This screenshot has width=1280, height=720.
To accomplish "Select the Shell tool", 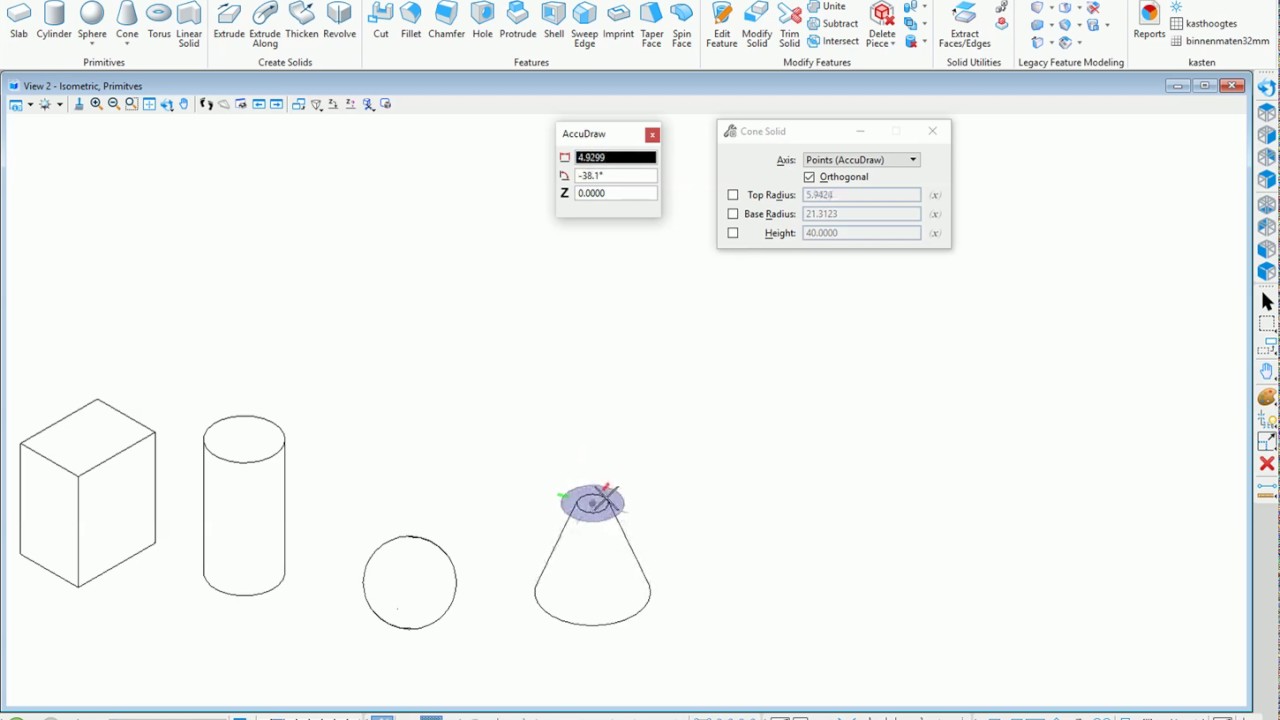I will click(x=554, y=20).
